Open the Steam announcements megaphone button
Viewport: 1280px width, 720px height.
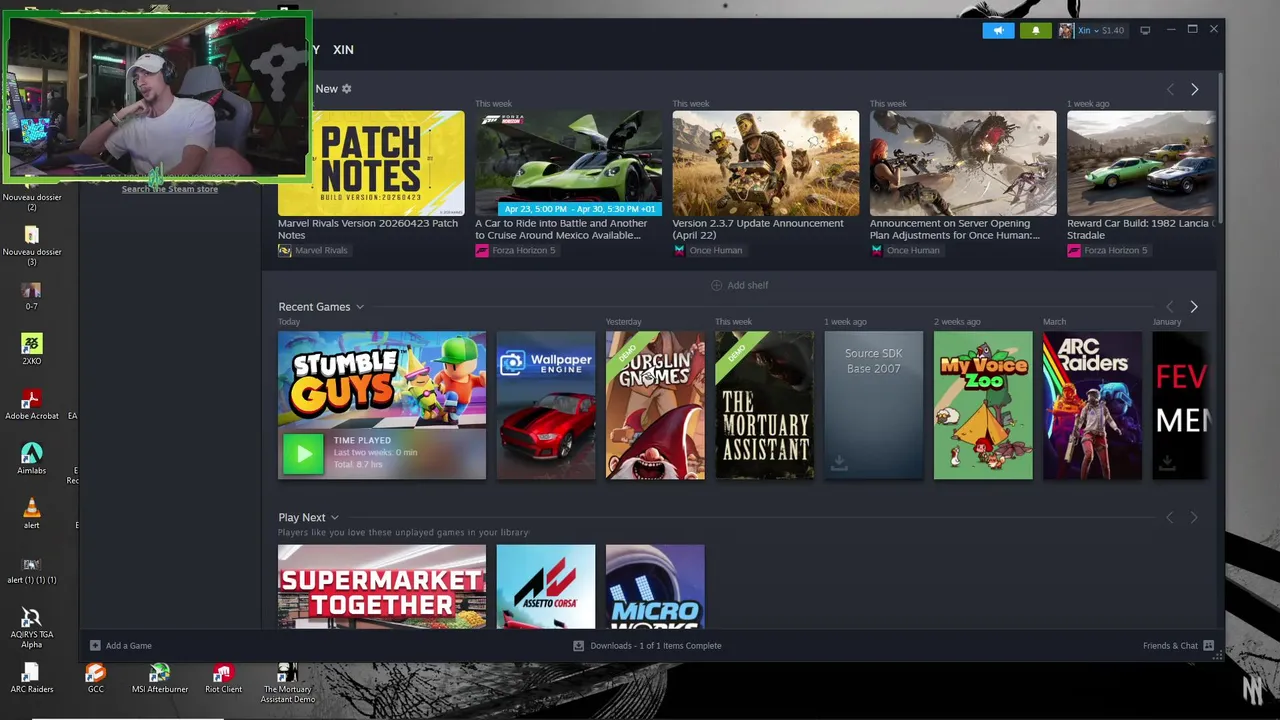998,30
